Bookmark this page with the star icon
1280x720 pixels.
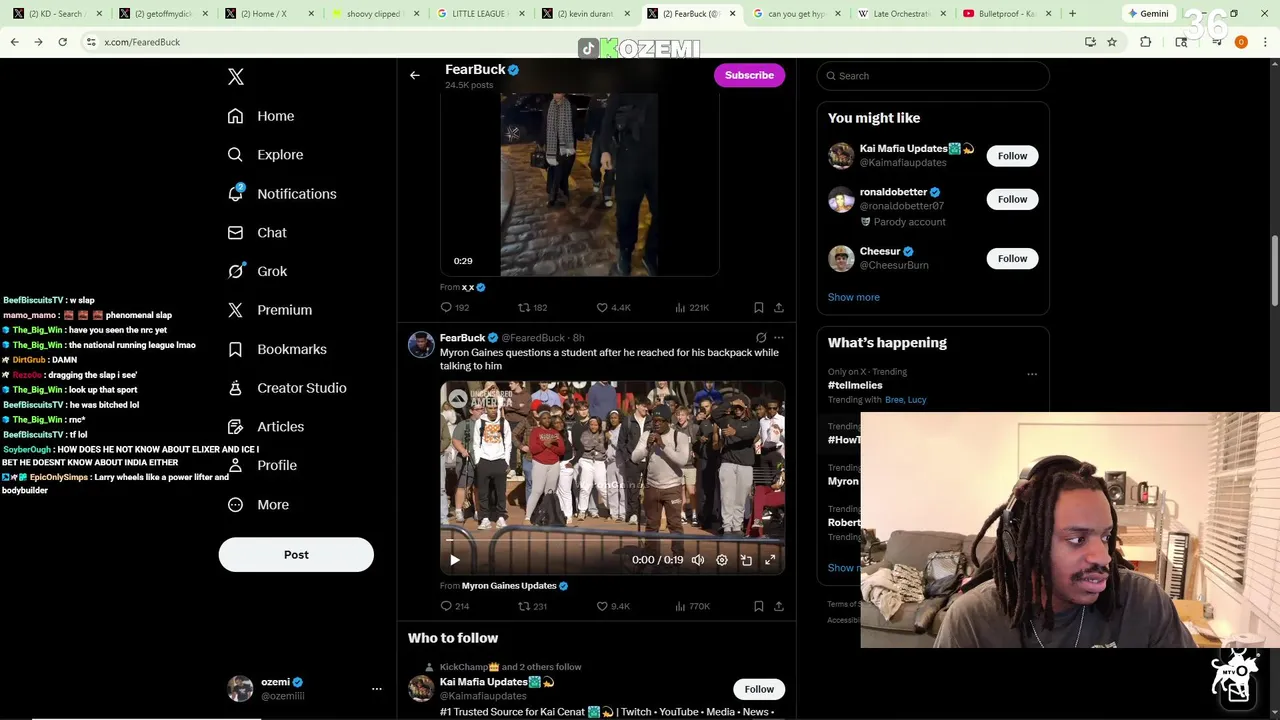click(x=1112, y=42)
